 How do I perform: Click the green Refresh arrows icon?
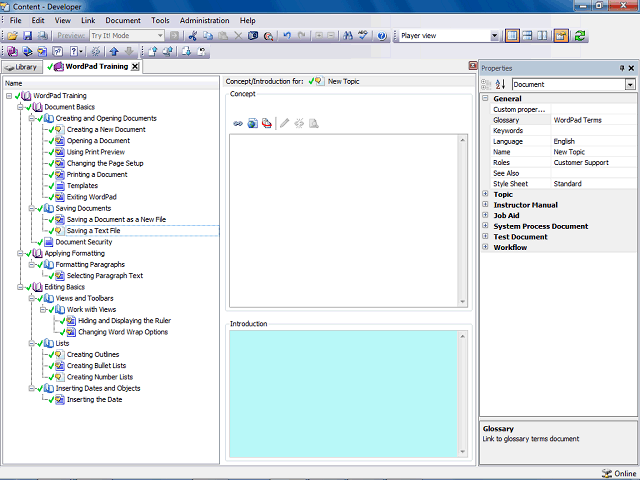tap(580, 36)
